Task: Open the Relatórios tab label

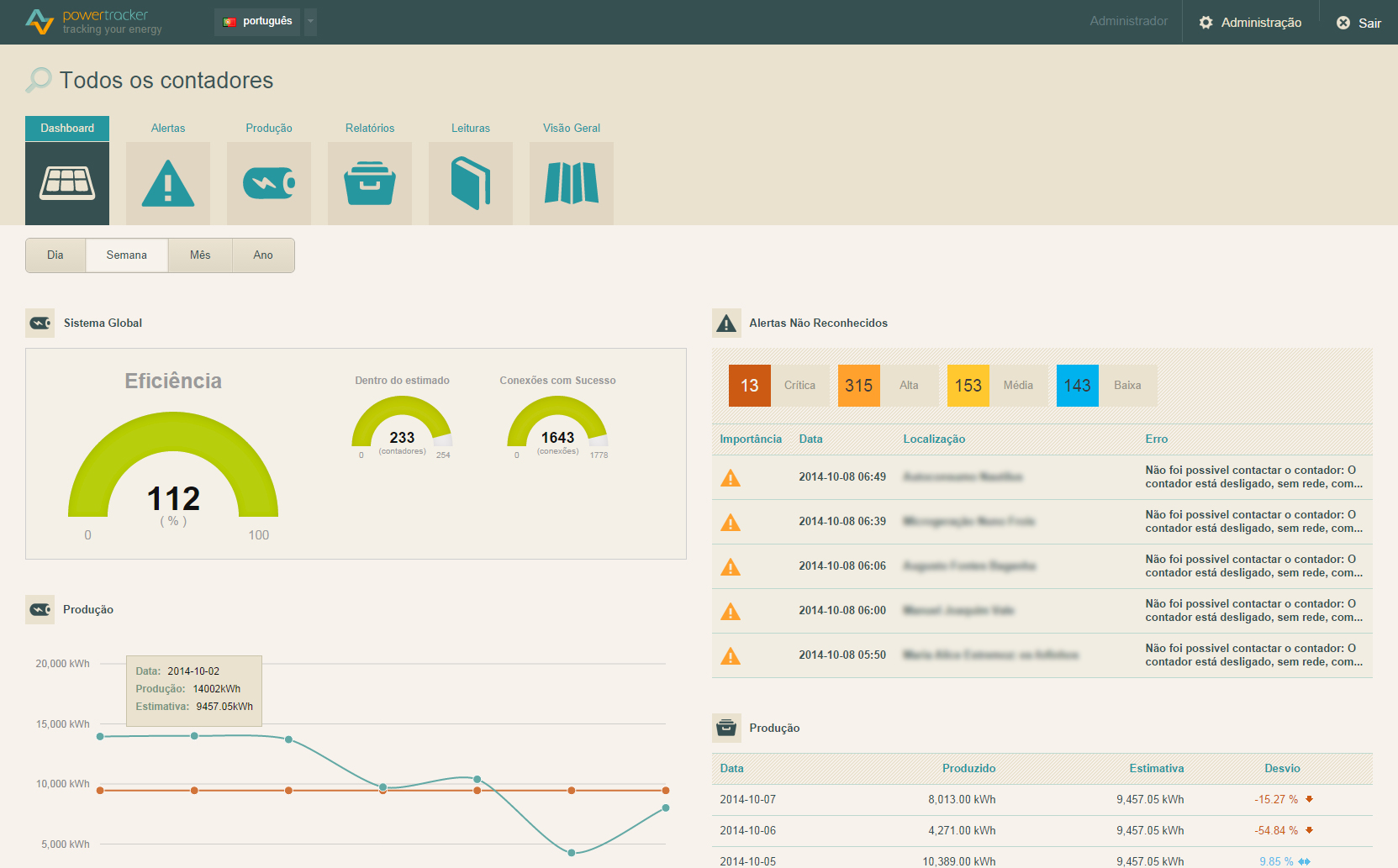Action: tap(370, 129)
